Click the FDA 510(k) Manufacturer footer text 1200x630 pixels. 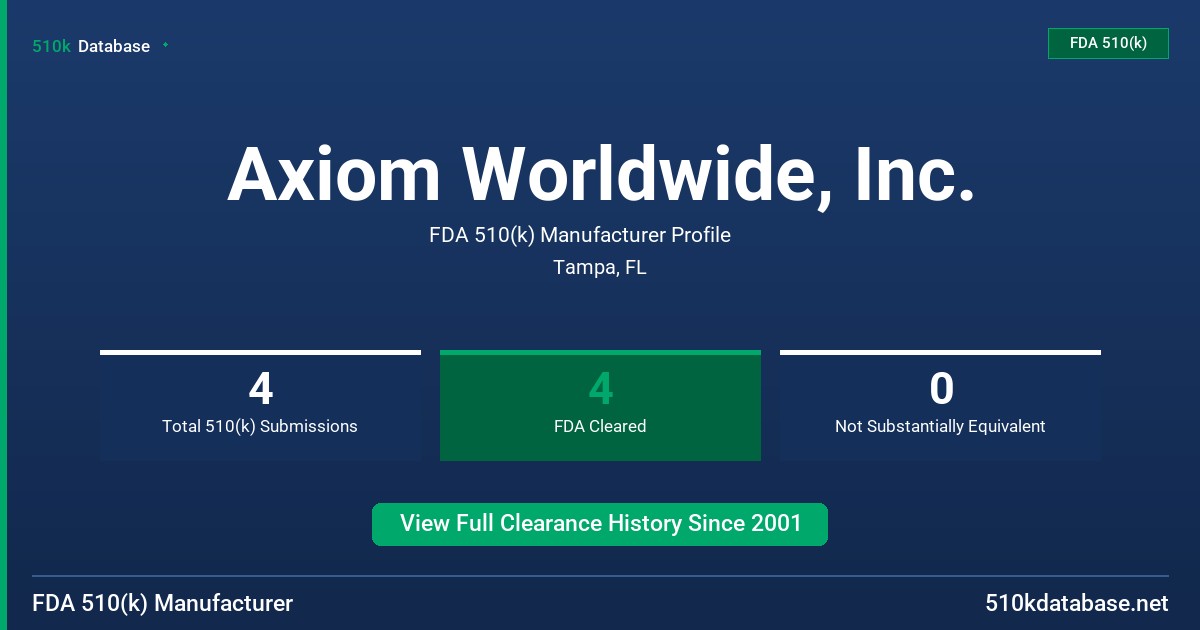click(163, 603)
